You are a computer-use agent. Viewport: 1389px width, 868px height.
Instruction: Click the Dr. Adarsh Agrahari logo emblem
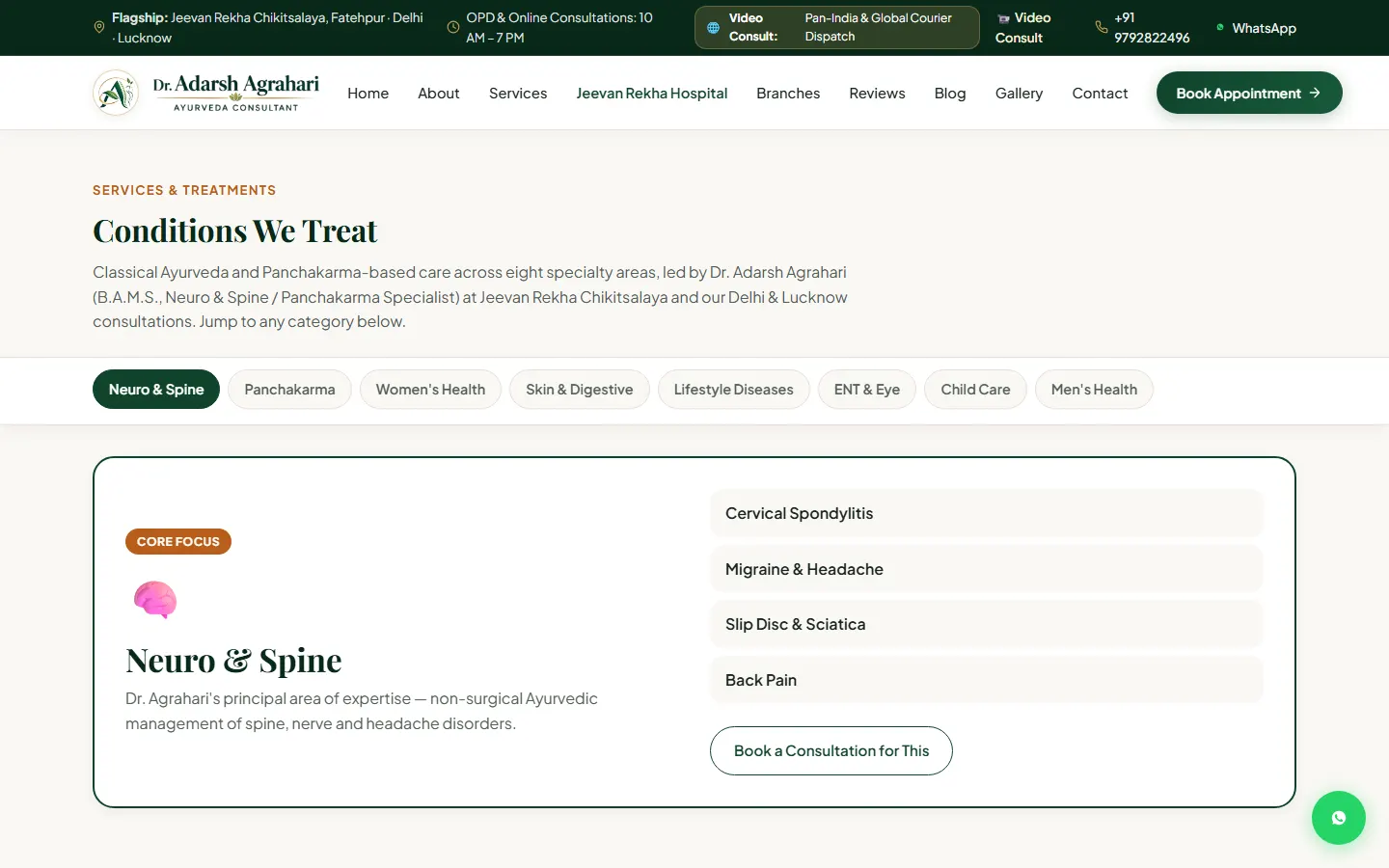[x=116, y=94]
